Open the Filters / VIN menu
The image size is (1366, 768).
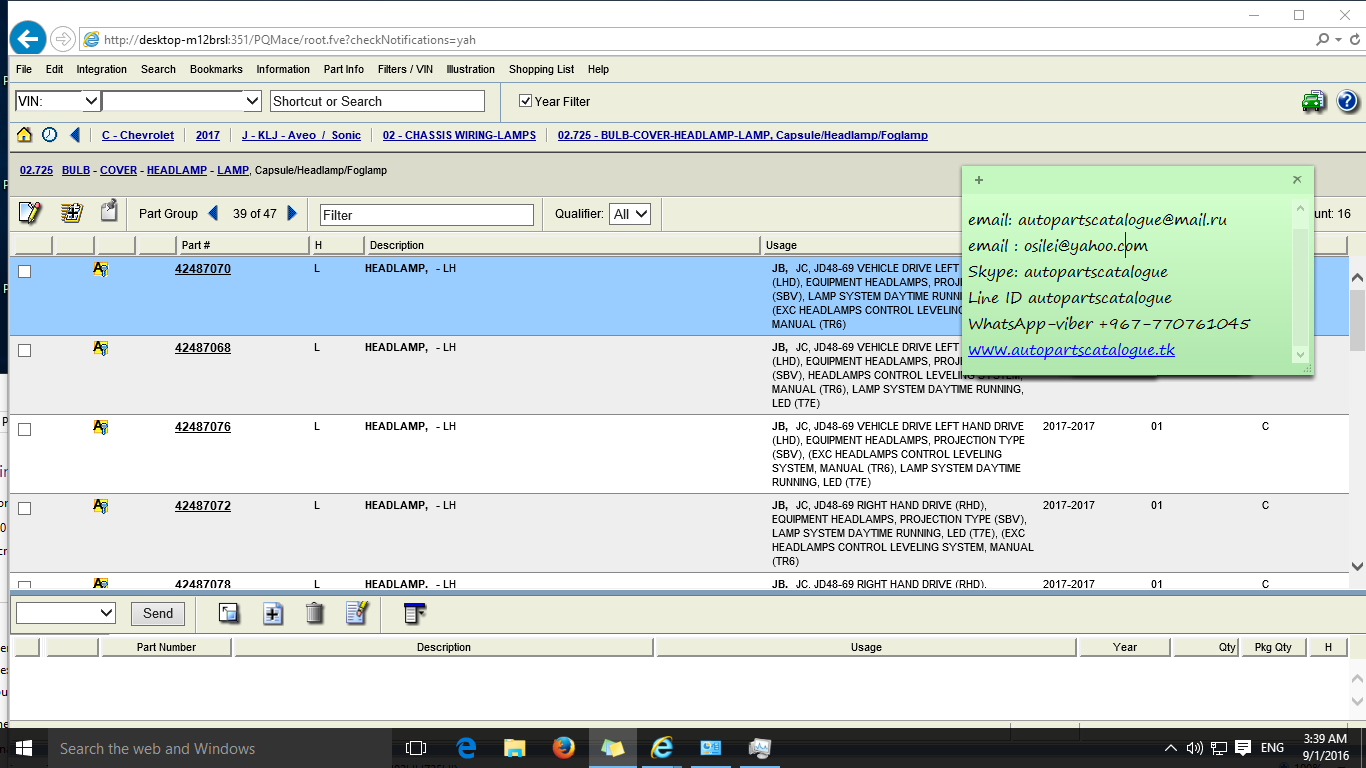click(x=405, y=69)
